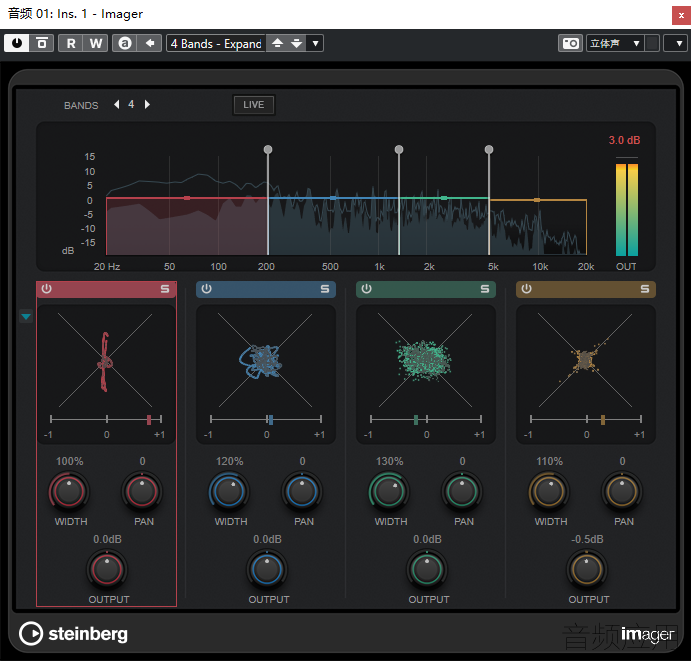Solo the red band

pos(165,289)
